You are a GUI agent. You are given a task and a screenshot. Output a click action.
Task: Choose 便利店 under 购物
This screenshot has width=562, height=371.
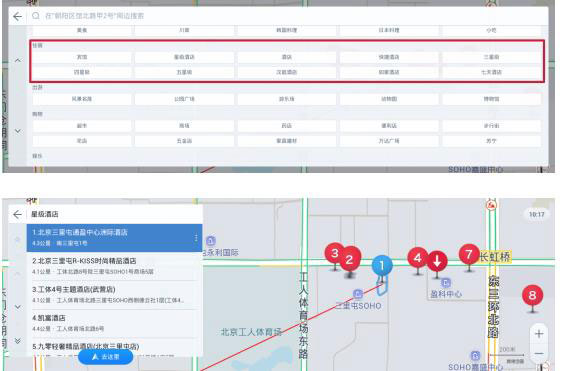tap(389, 126)
